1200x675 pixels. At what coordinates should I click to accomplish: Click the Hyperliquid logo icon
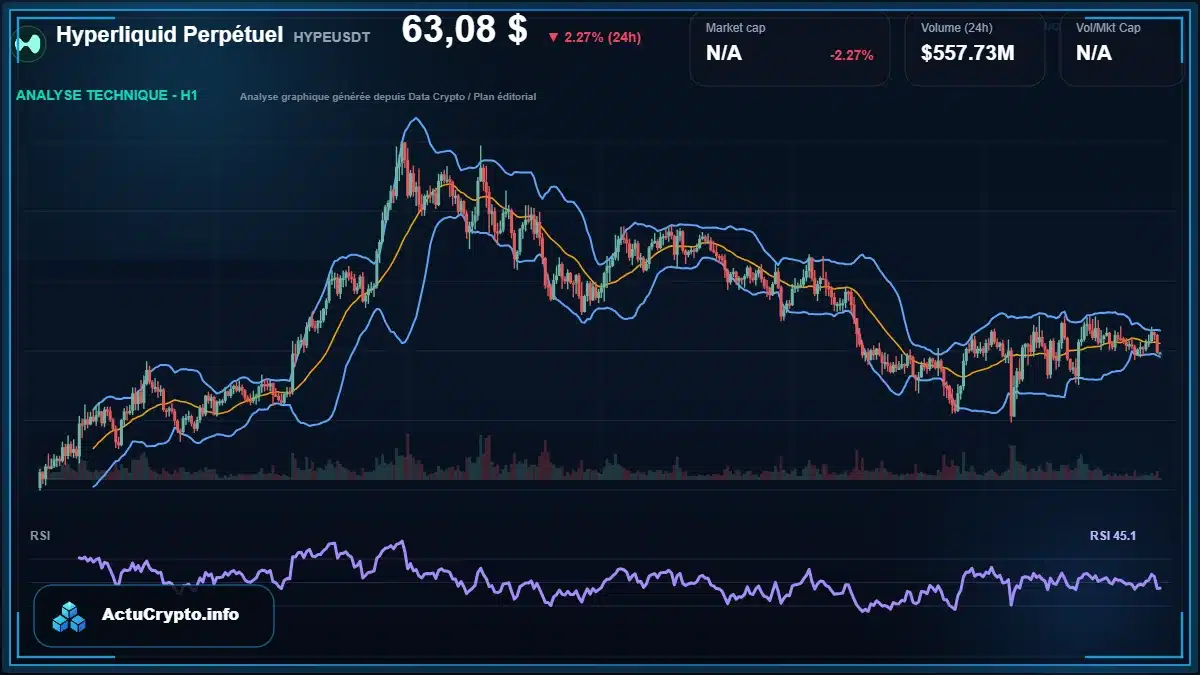tap(31, 42)
